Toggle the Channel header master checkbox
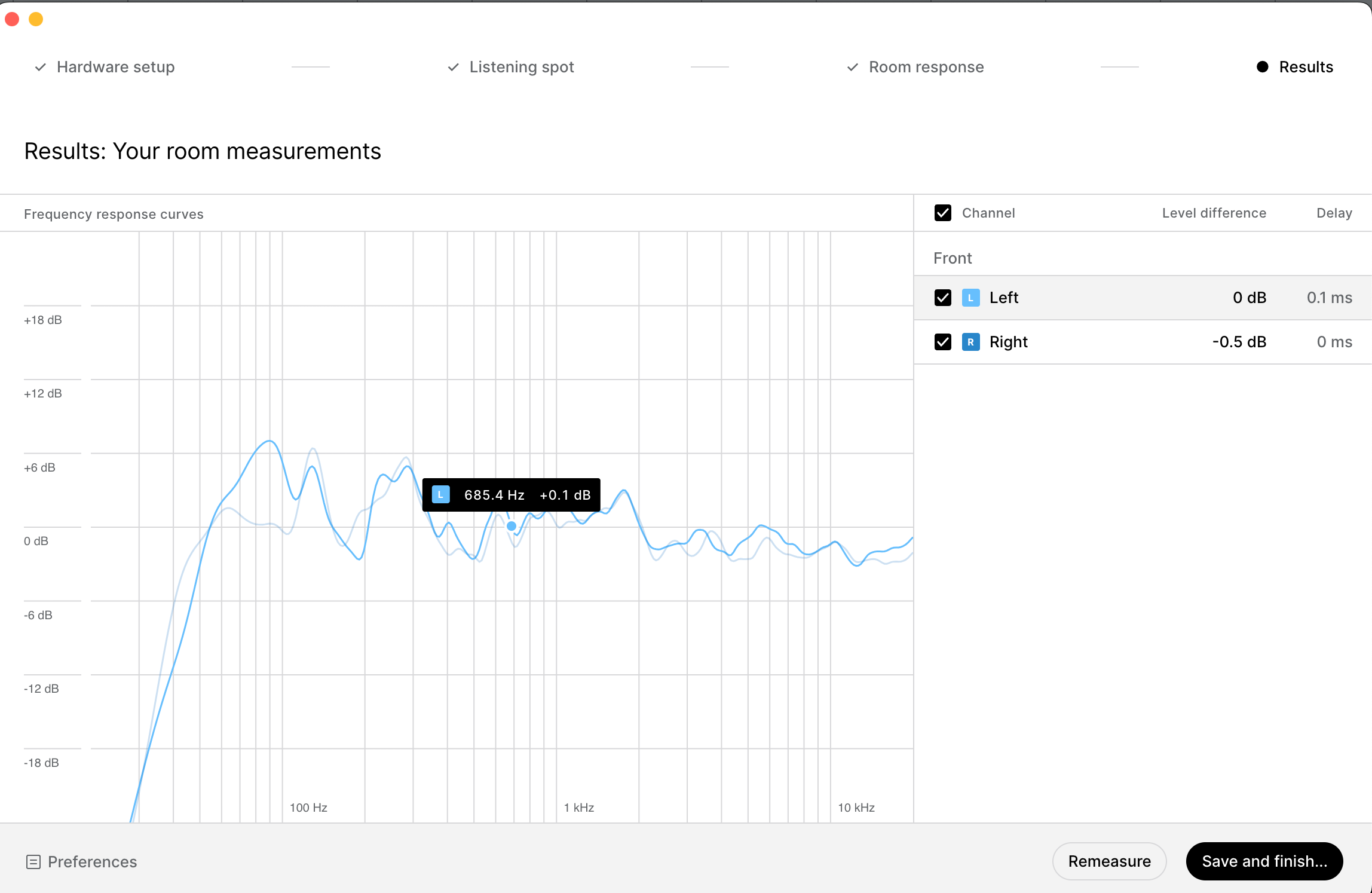1372x893 pixels. pyautogui.click(x=942, y=213)
